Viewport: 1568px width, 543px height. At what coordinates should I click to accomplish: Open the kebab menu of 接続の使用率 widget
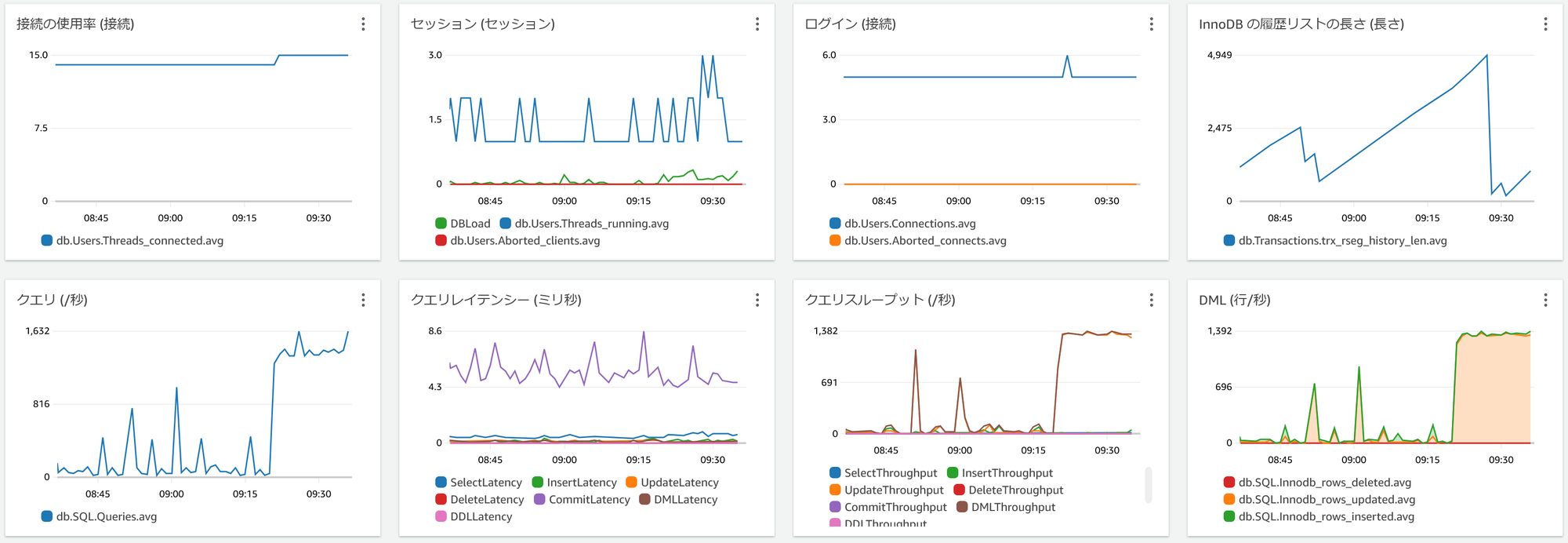point(363,24)
